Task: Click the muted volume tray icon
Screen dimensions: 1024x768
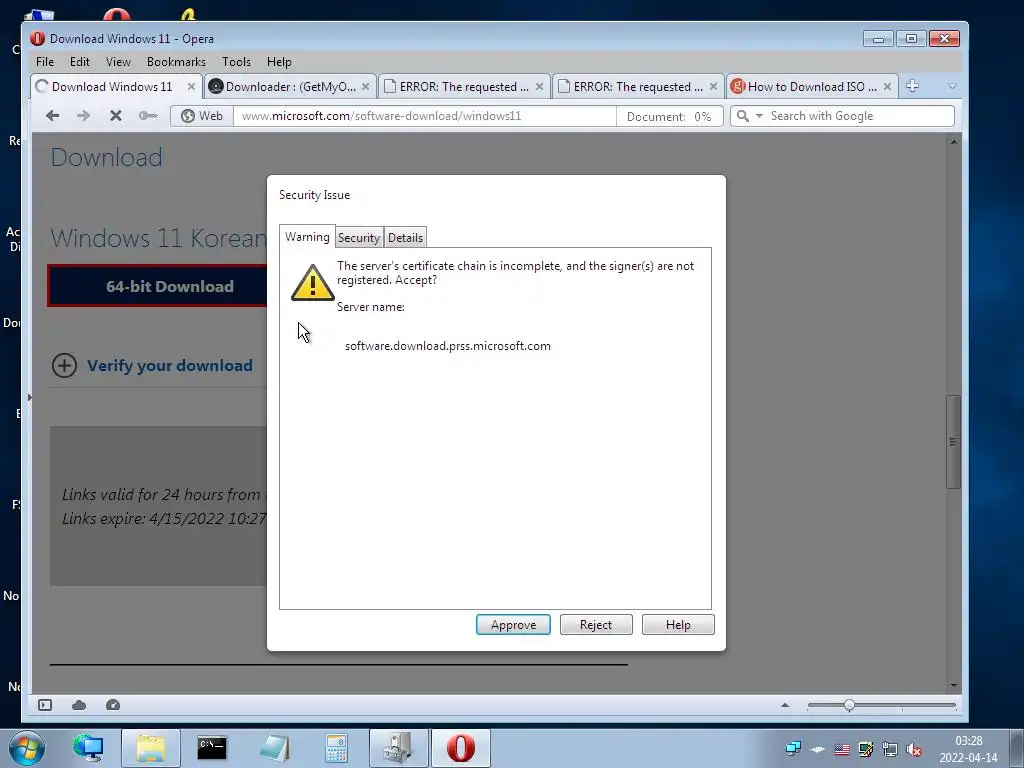Action: (x=914, y=749)
